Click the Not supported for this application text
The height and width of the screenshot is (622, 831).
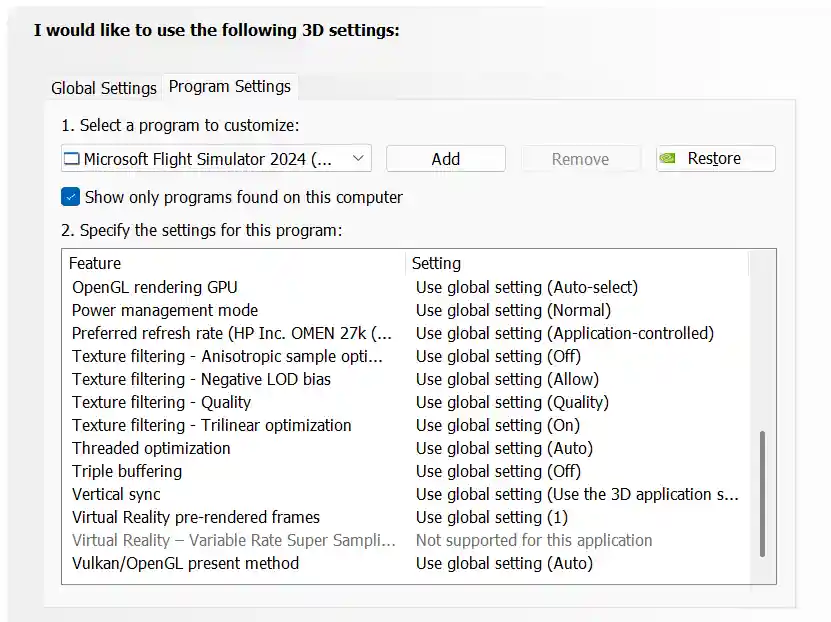pyautogui.click(x=534, y=540)
